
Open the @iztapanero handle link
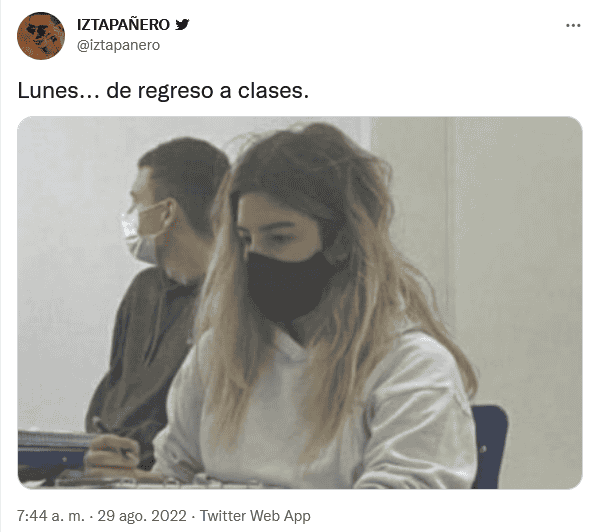[x=118, y=45]
